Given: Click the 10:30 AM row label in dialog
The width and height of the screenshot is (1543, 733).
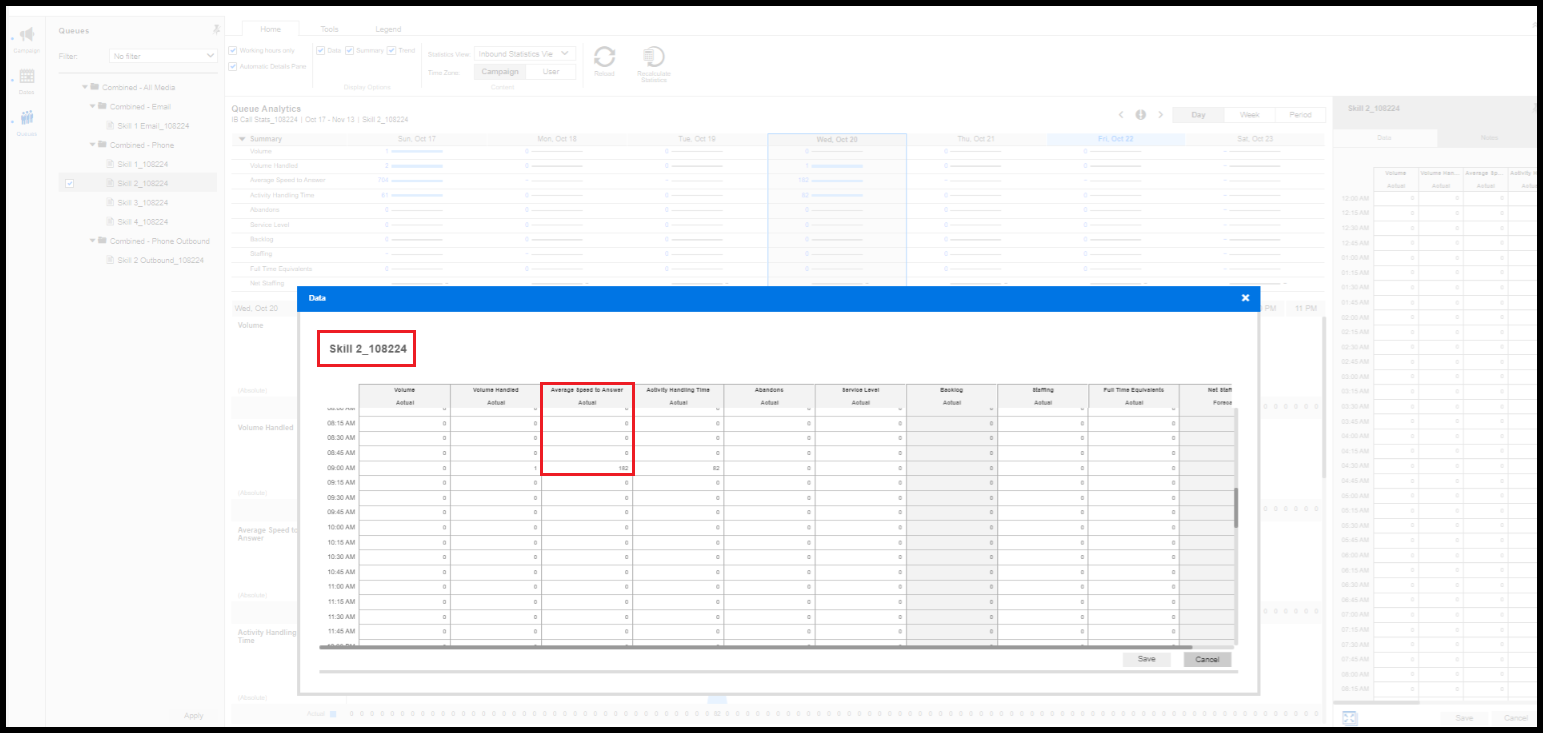Looking at the screenshot, I should tap(341, 557).
